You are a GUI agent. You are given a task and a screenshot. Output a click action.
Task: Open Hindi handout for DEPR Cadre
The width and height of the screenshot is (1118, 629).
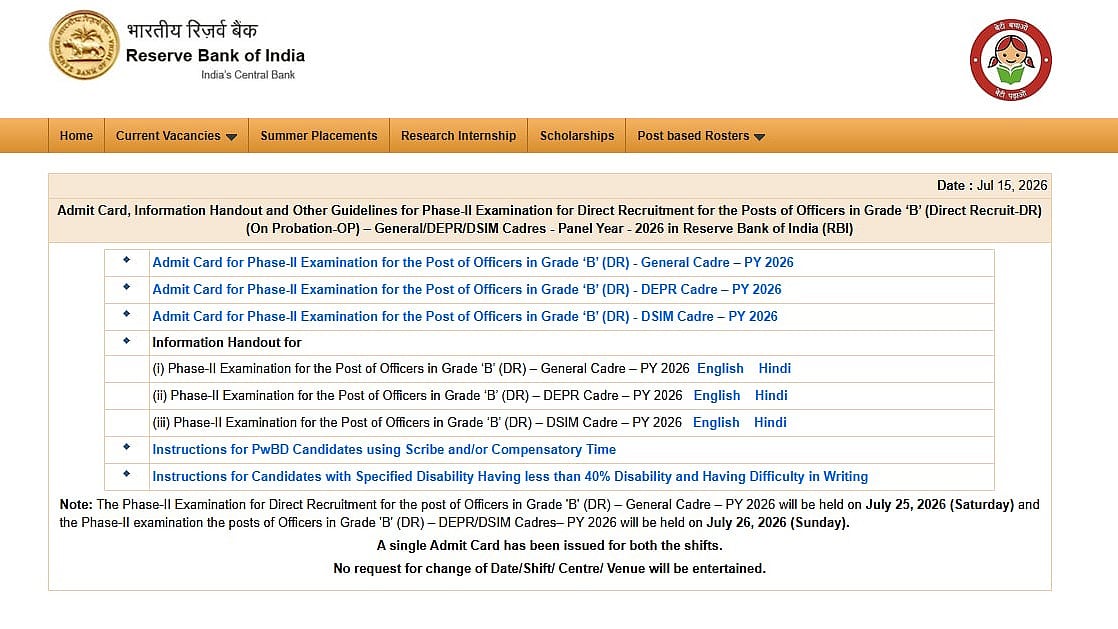click(x=771, y=396)
